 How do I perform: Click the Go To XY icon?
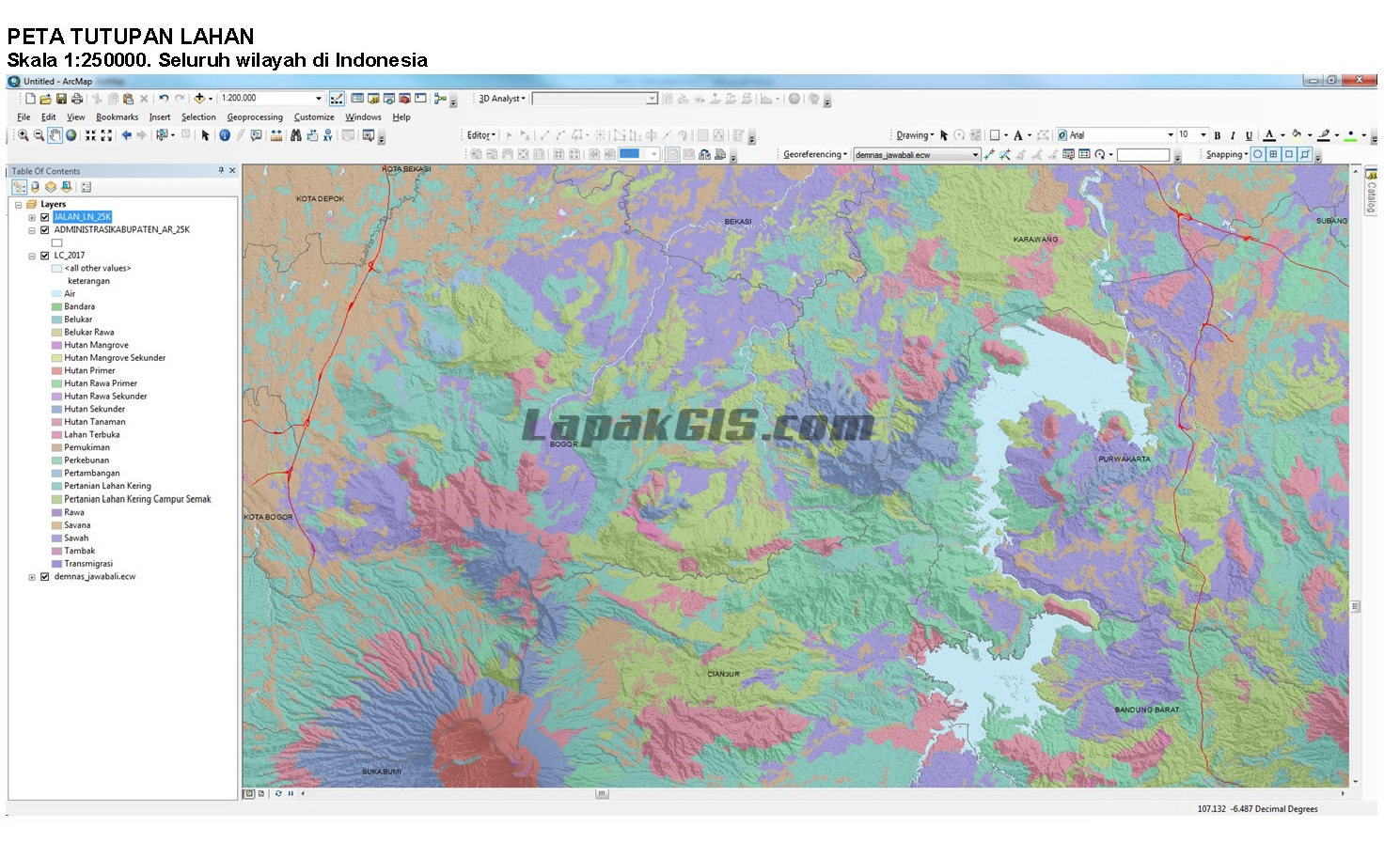click(326, 134)
